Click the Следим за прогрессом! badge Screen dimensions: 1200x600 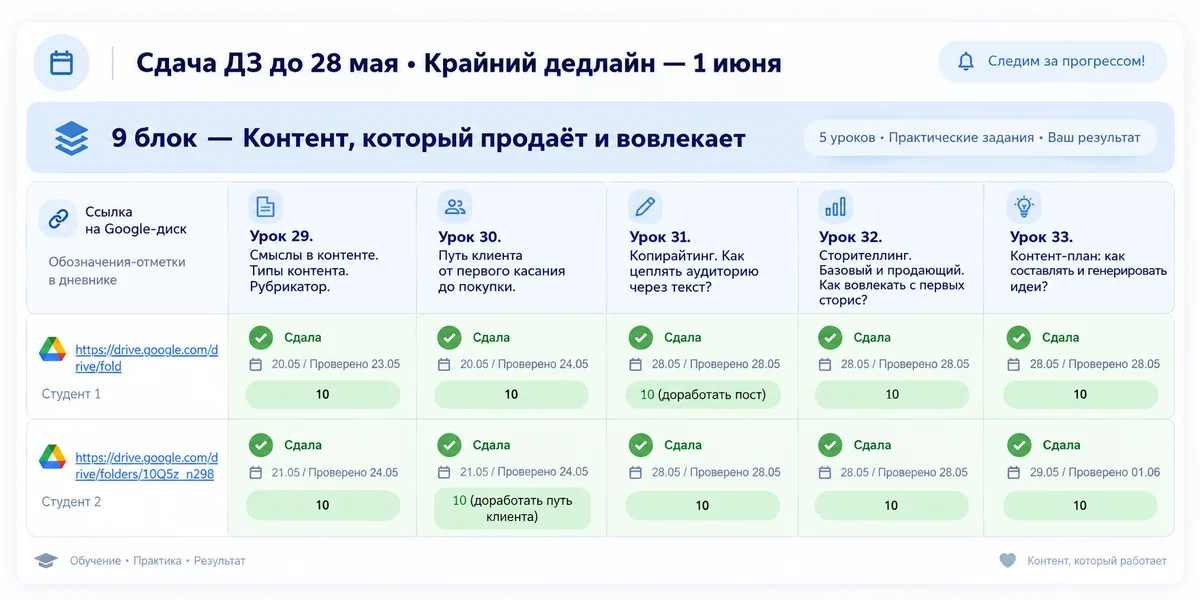click(1052, 61)
